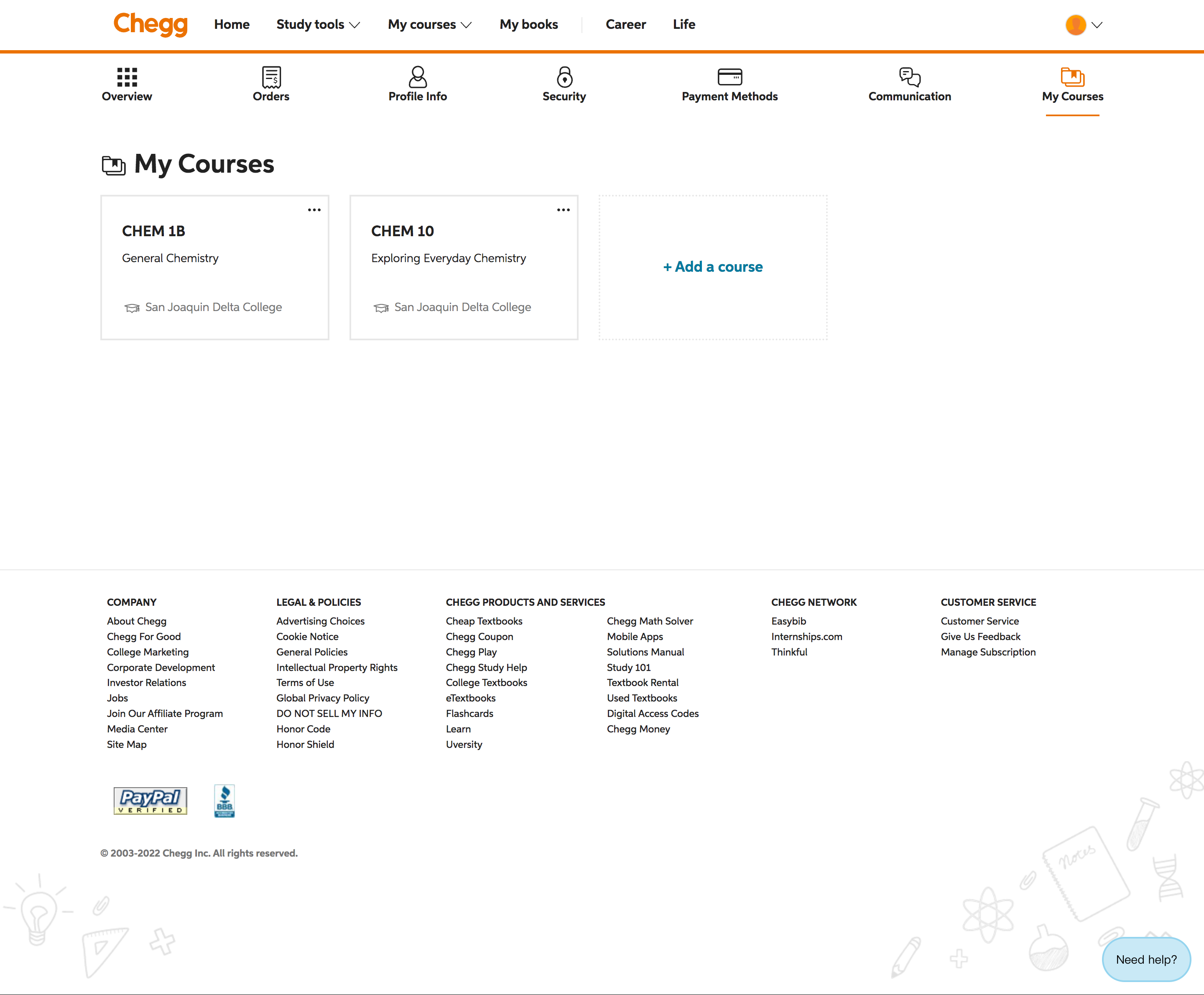Open CHEM 1B card options menu
This screenshot has height=995, width=1204.
click(314, 210)
